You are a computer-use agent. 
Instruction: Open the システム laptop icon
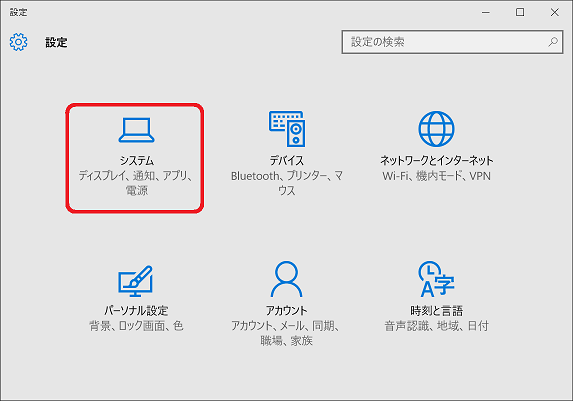pyautogui.click(x=136, y=130)
